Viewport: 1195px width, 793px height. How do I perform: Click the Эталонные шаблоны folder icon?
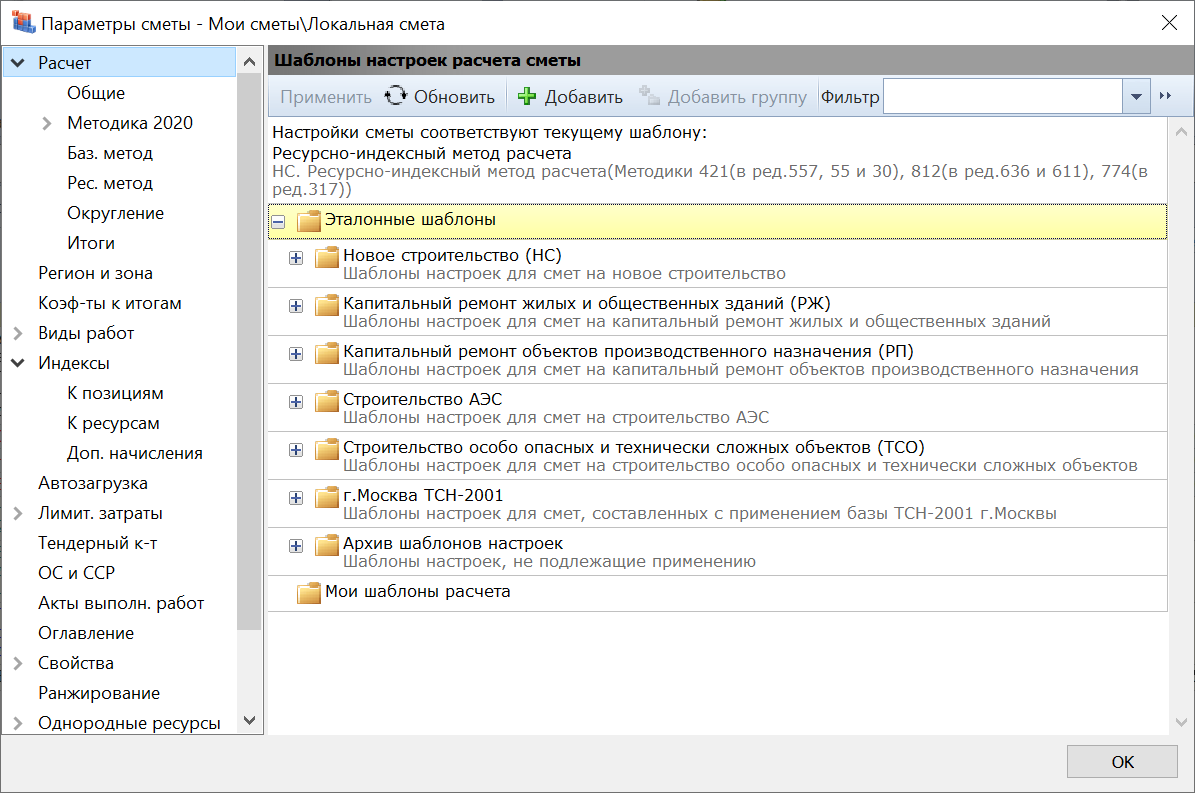[309, 221]
